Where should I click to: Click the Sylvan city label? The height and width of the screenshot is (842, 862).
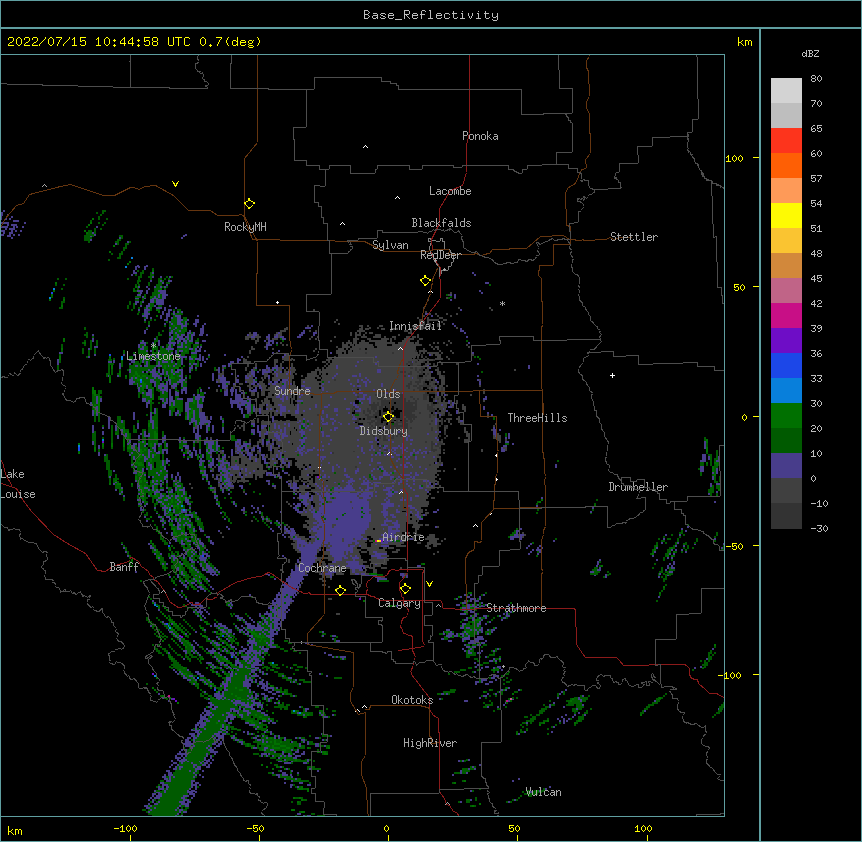[x=390, y=245]
